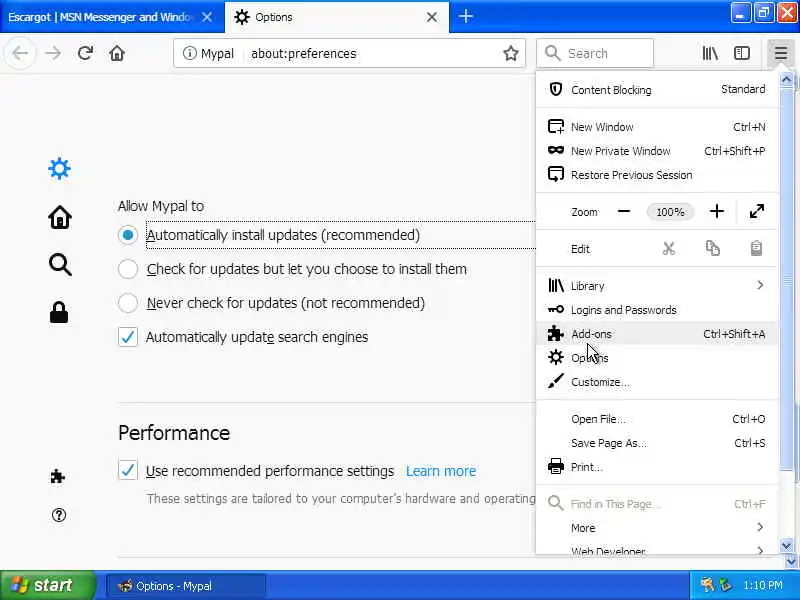Click the Paste clipboard icon

tap(756, 248)
